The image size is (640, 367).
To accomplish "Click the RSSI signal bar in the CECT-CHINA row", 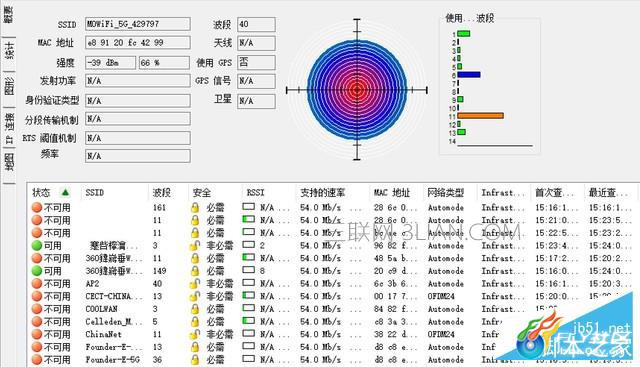I will click(x=248, y=296).
